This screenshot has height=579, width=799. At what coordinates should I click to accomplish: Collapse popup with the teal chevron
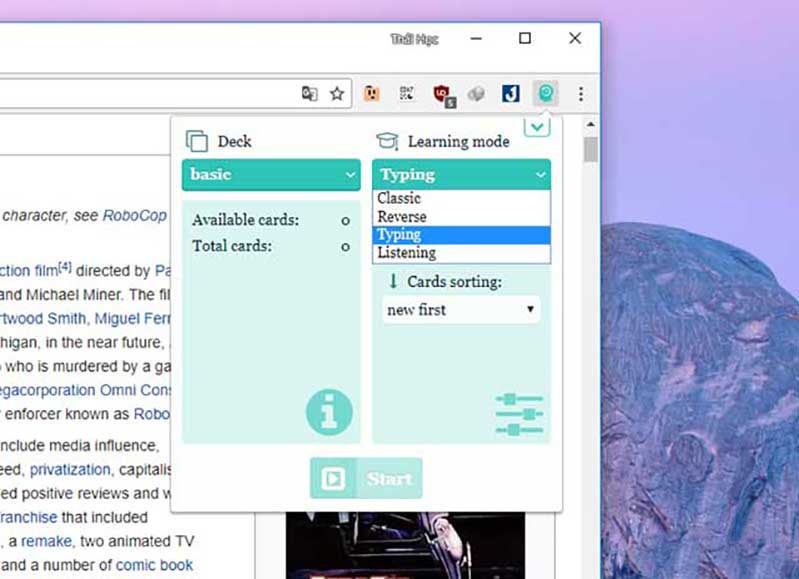(537, 127)
